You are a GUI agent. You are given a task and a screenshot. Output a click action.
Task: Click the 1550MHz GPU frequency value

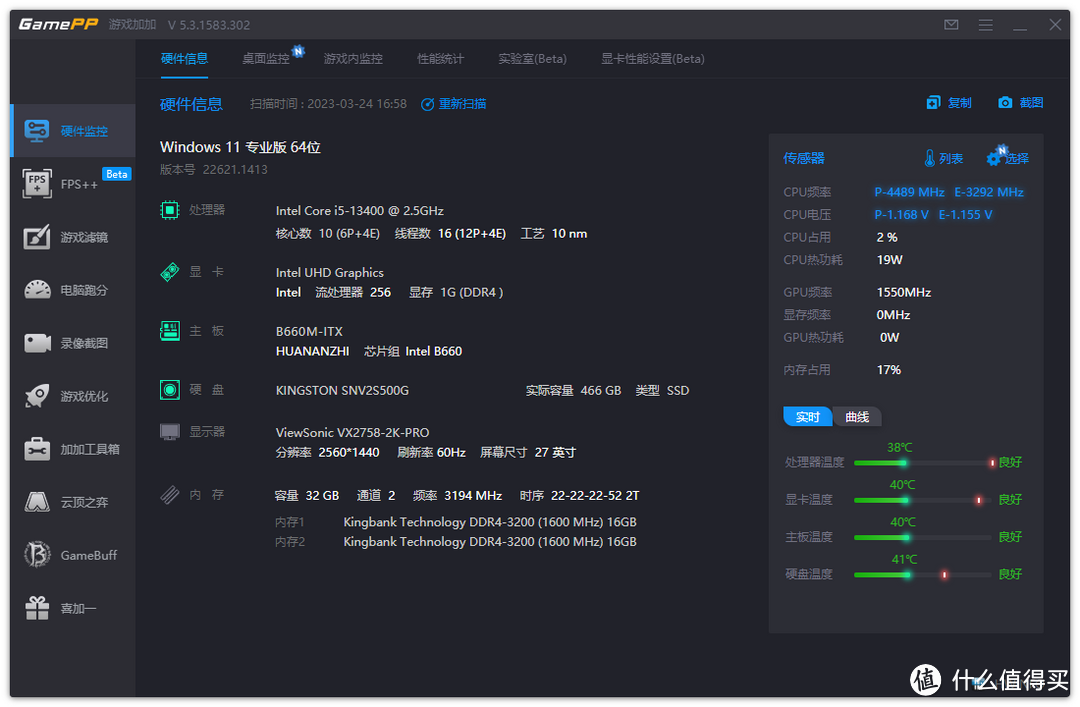tap(904, 292)
